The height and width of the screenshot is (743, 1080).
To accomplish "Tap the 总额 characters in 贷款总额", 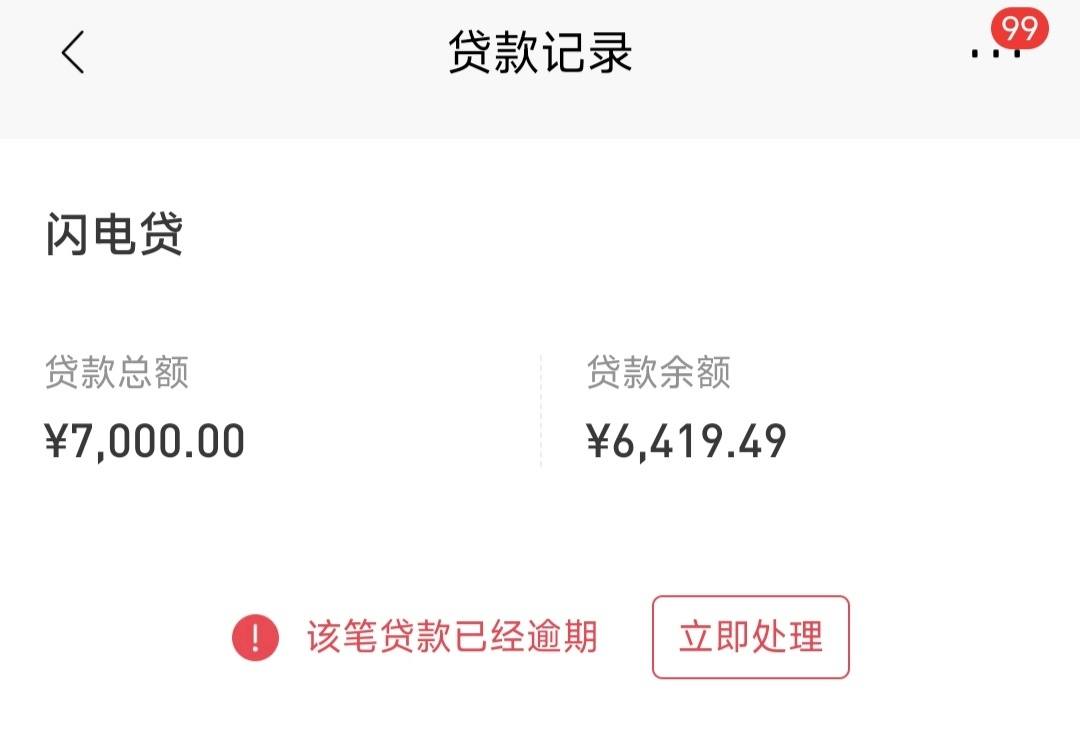I will pyautogui.click(x=154, y=373).
